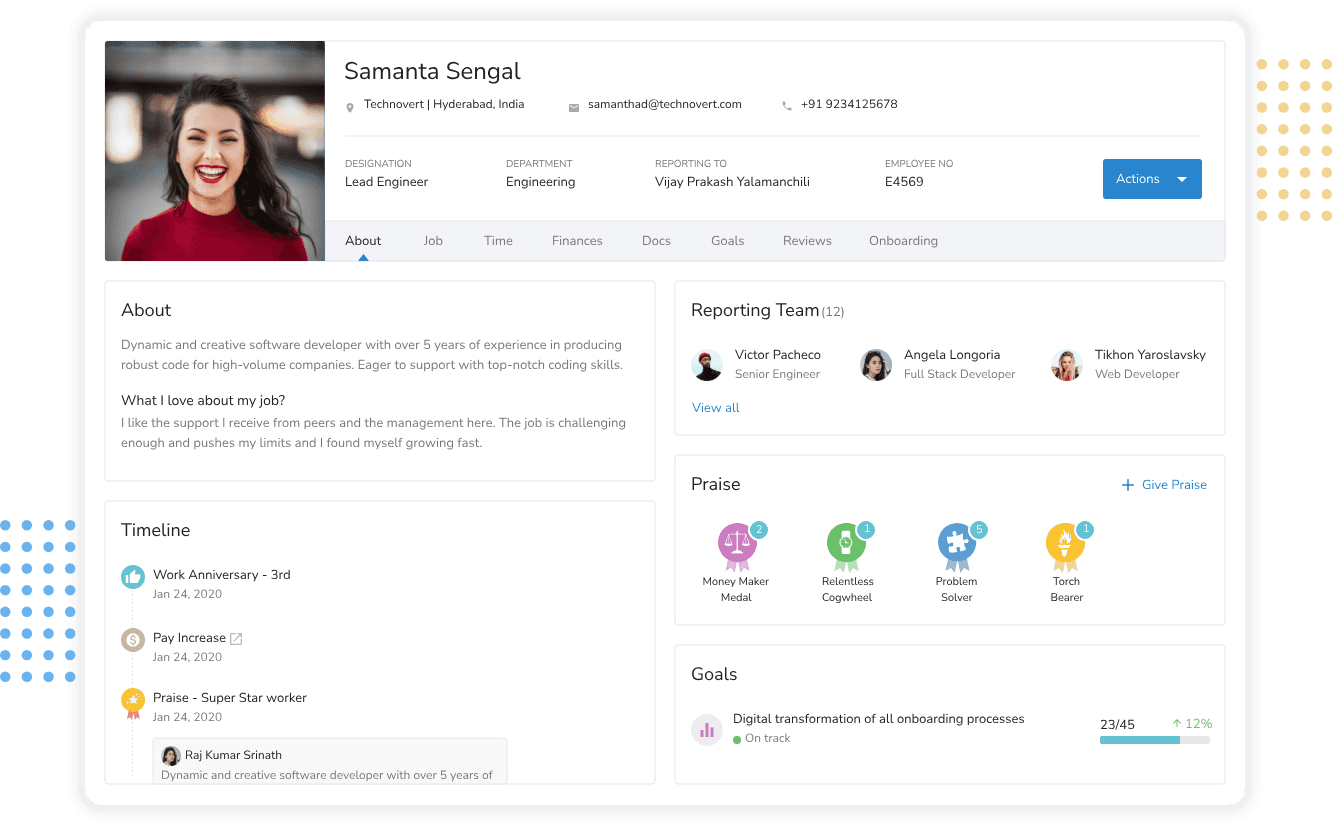The image size is (1332, 826).
Task: Switch to the About tab
Action: coord(363,241)
